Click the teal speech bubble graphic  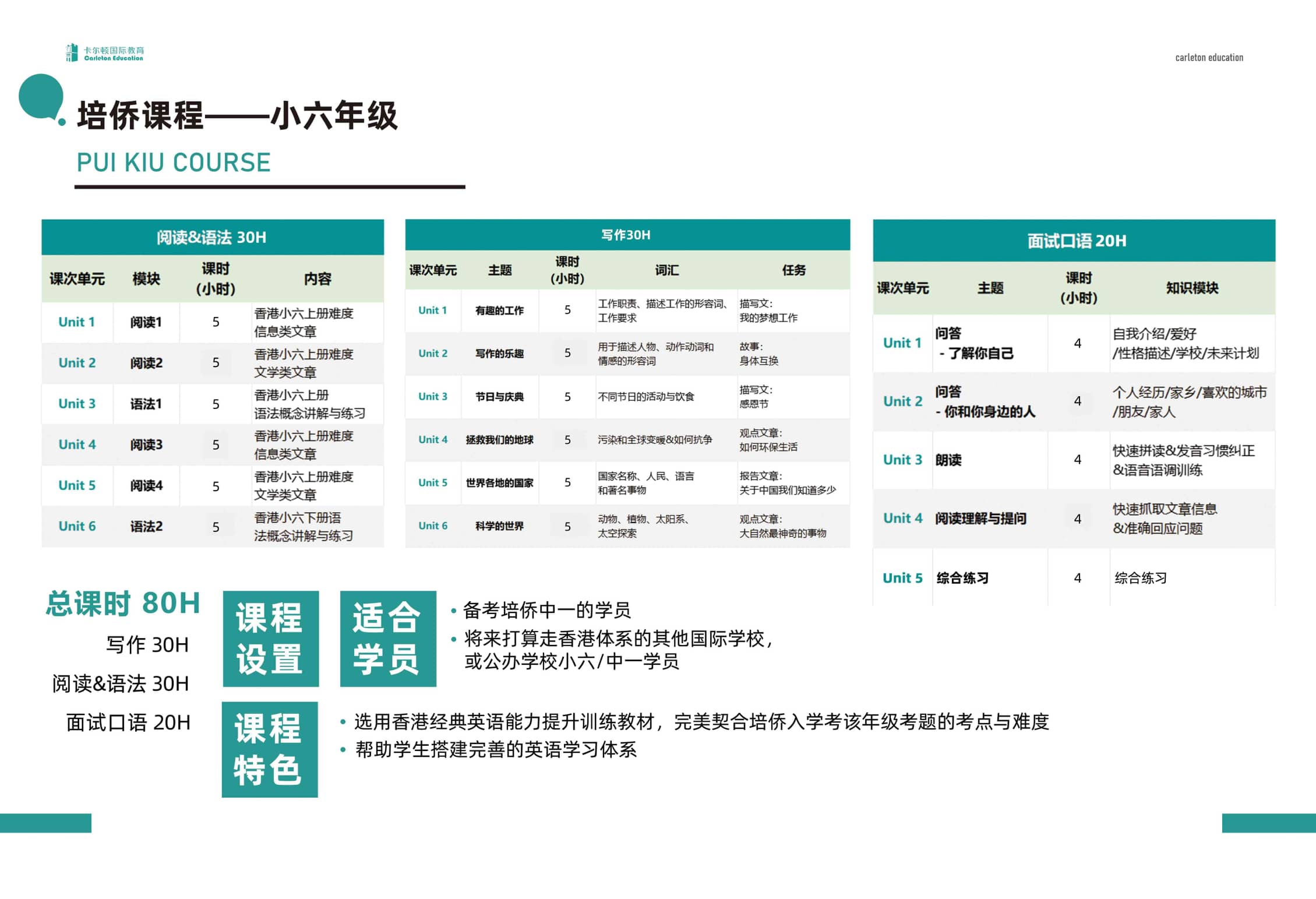tap(42, 98)
